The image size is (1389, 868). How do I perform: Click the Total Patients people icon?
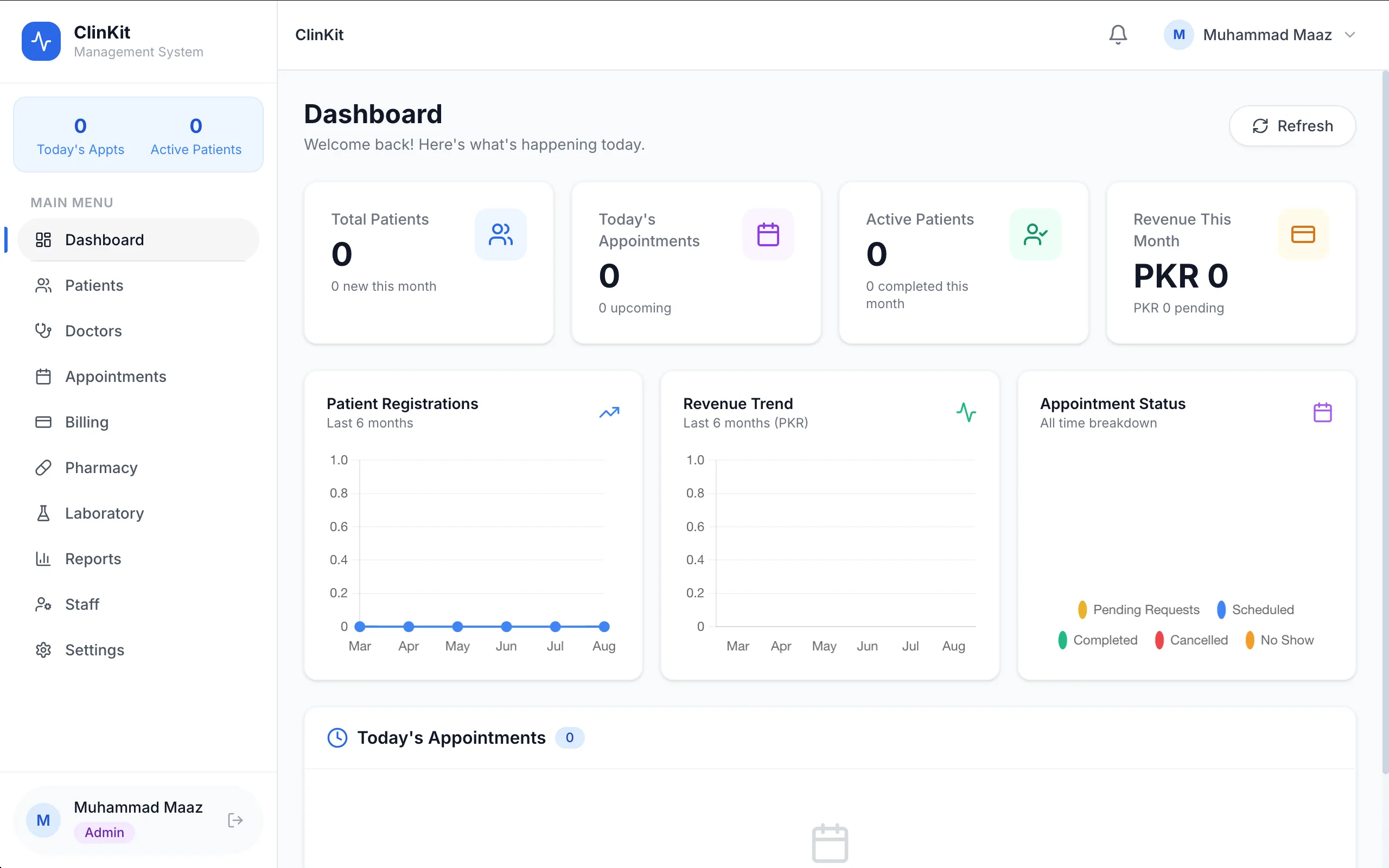[x=500, y=234]
